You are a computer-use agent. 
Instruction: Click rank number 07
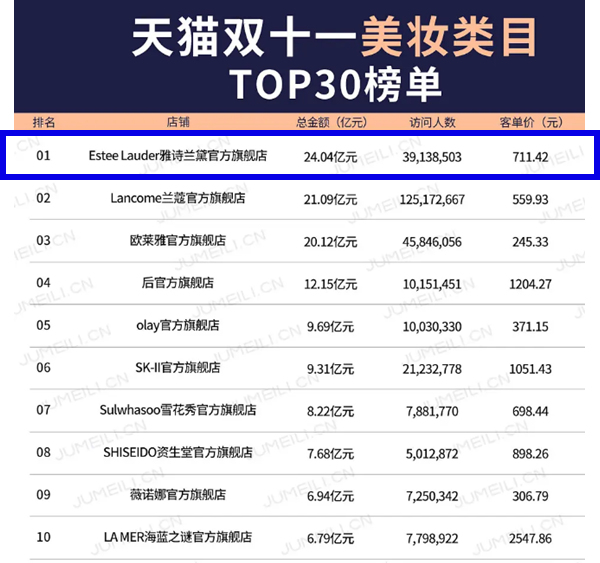(x=43, y=410)
